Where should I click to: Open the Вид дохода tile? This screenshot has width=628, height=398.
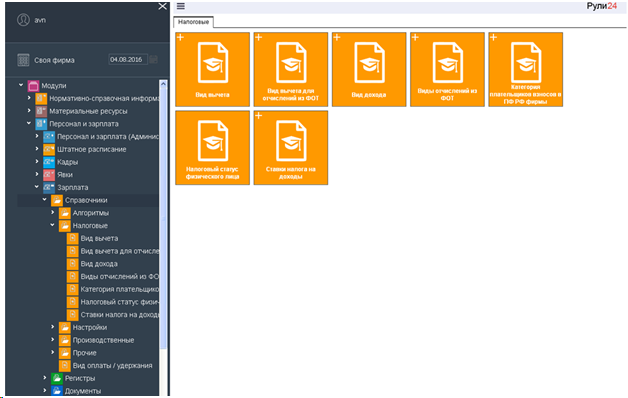point(369,69)
